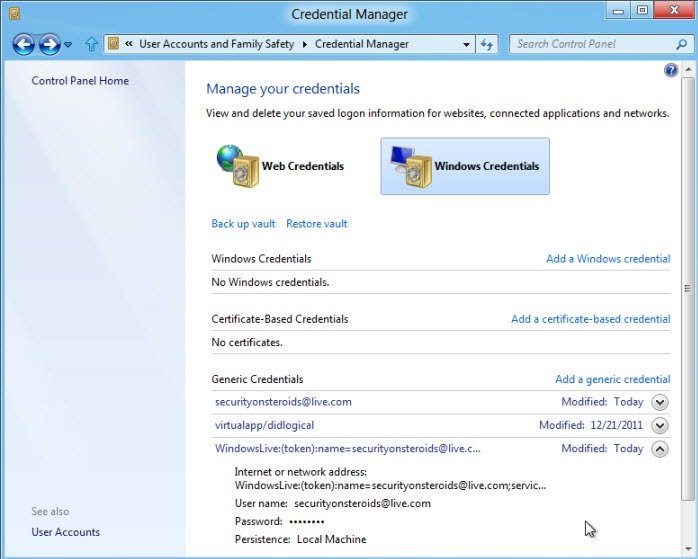The height and width of the screenshot is (559, 698).
Task: Collapse the WindowsLive:(token) credential chevron
Action: (660, 449)
